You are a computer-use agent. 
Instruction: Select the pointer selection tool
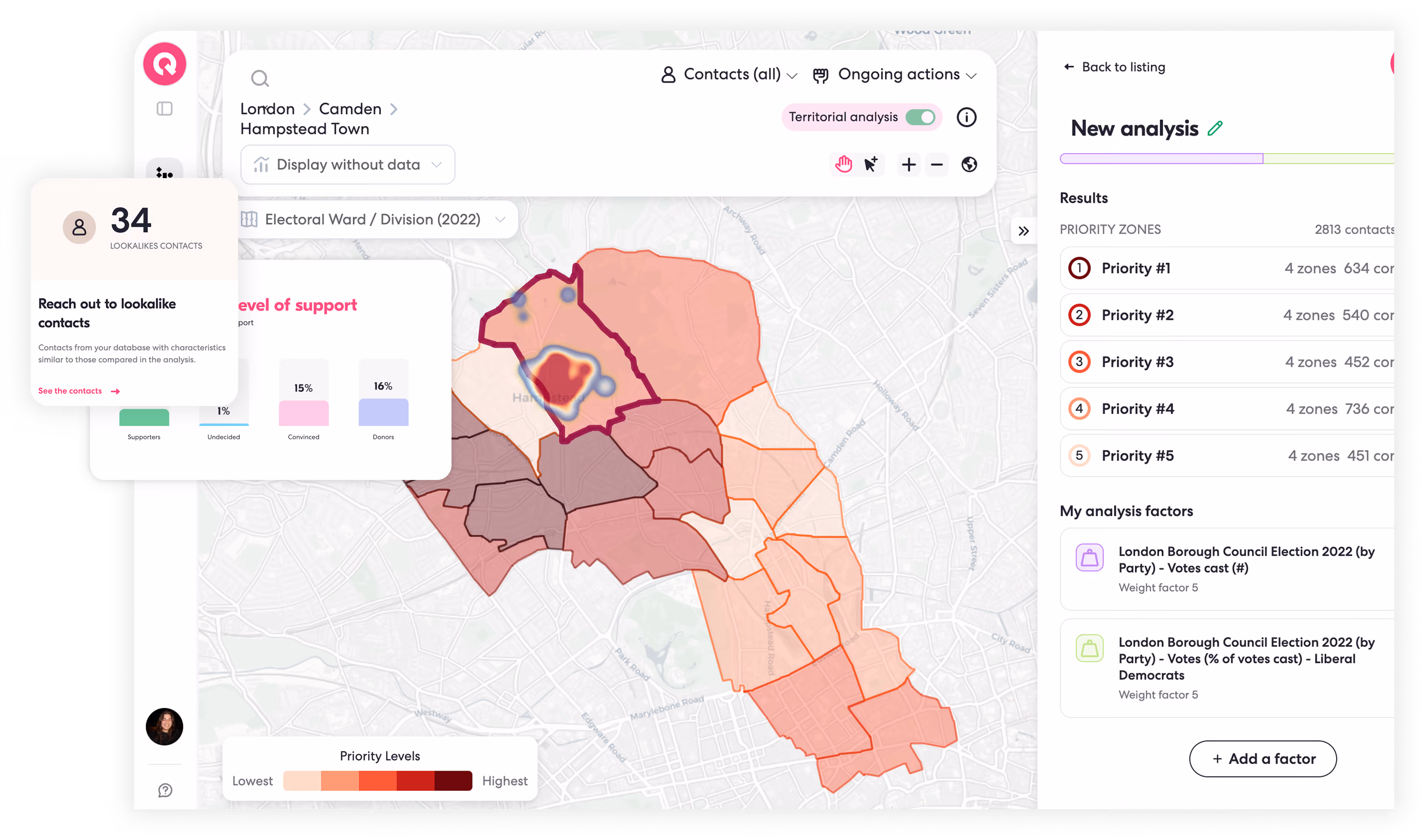[x=870, y=164]
